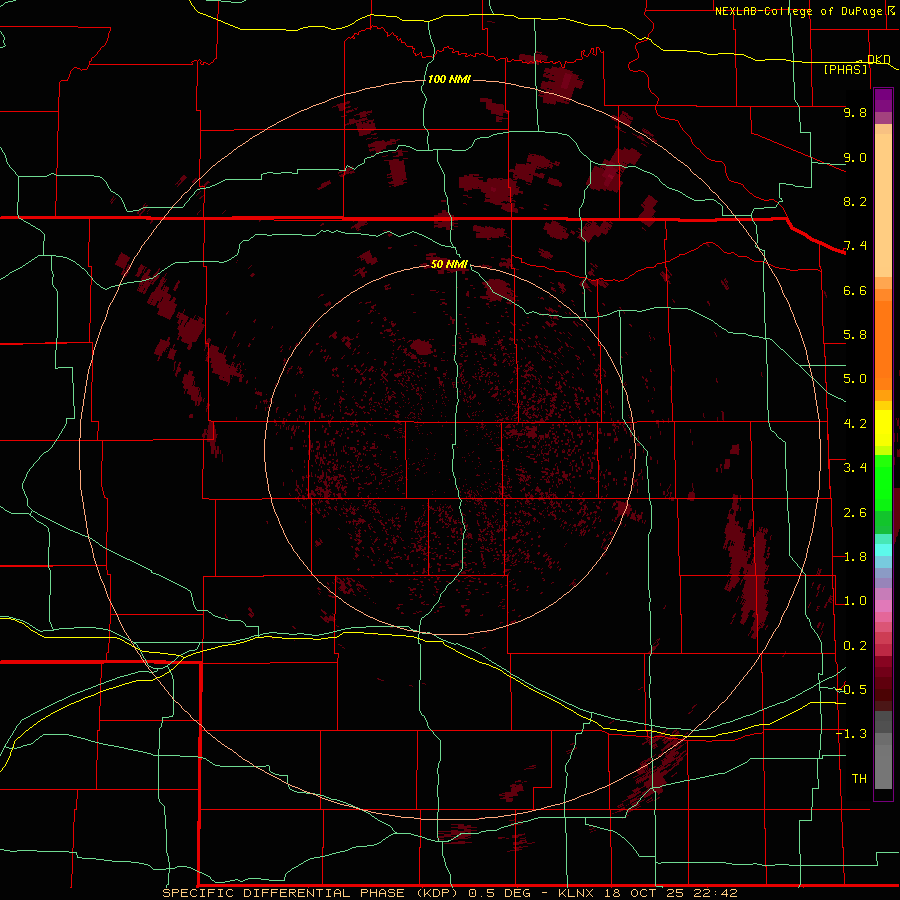The image size is (900, 900).
Task: Click the 3.4 value on the color scale
Action: (x=855, y=468)
